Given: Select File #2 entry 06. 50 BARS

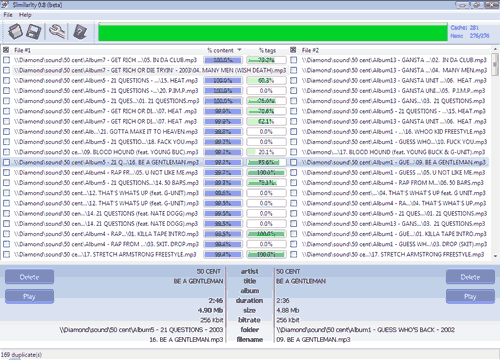Looking at the screenshot, I should coord(393,183).
